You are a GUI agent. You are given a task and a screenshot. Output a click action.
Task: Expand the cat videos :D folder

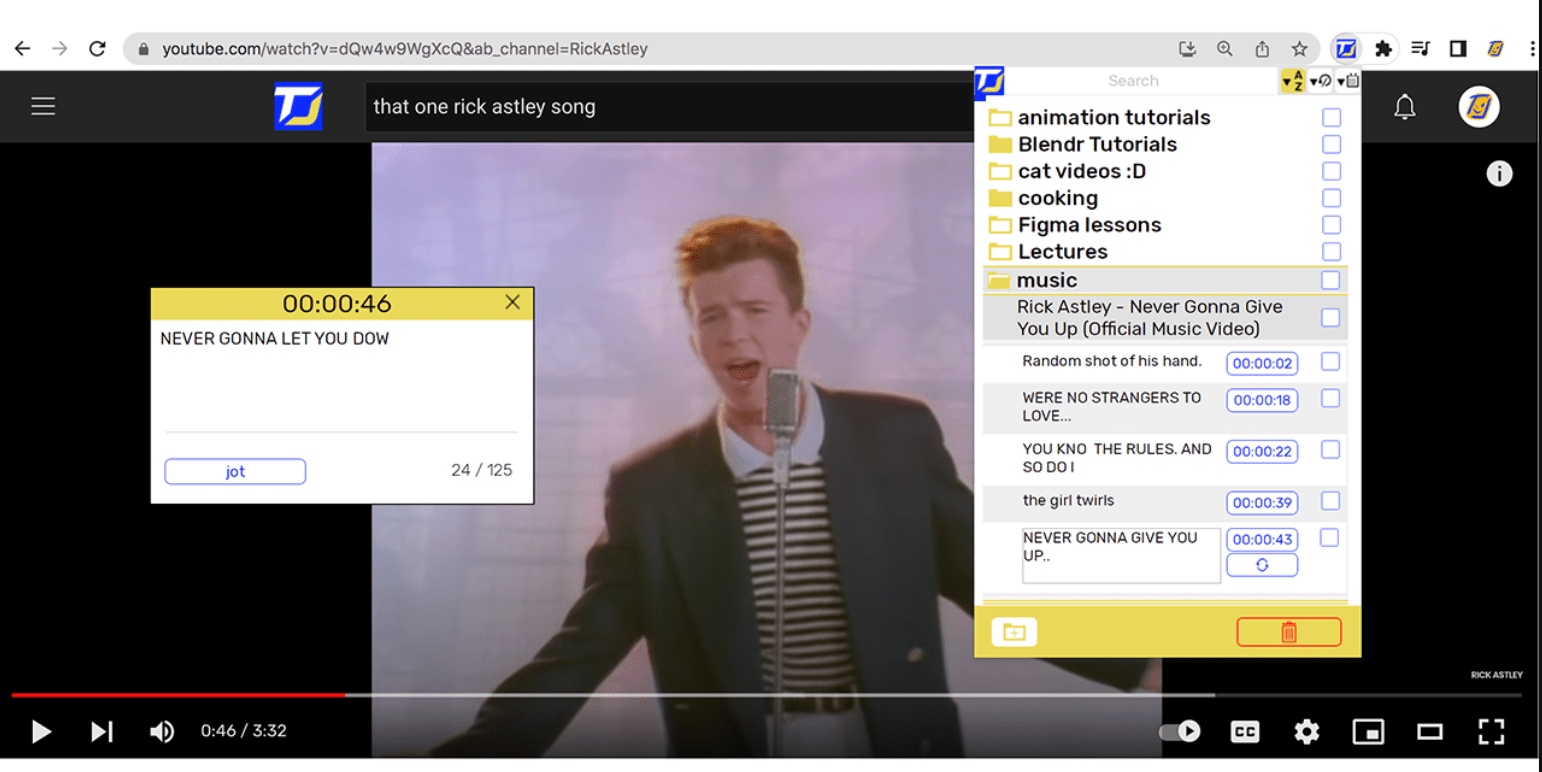coord(1000,171)
